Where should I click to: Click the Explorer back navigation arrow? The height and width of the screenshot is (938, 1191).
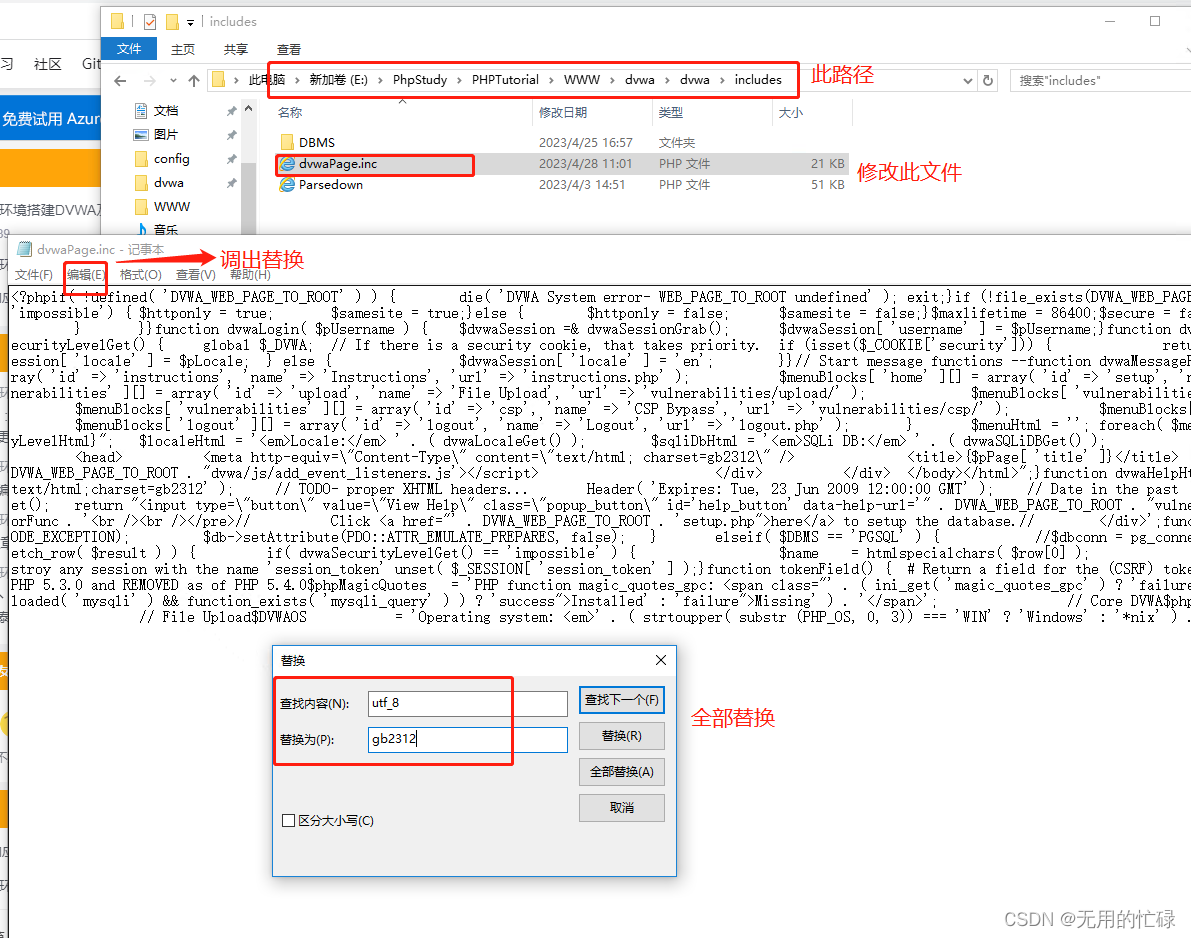120,81
